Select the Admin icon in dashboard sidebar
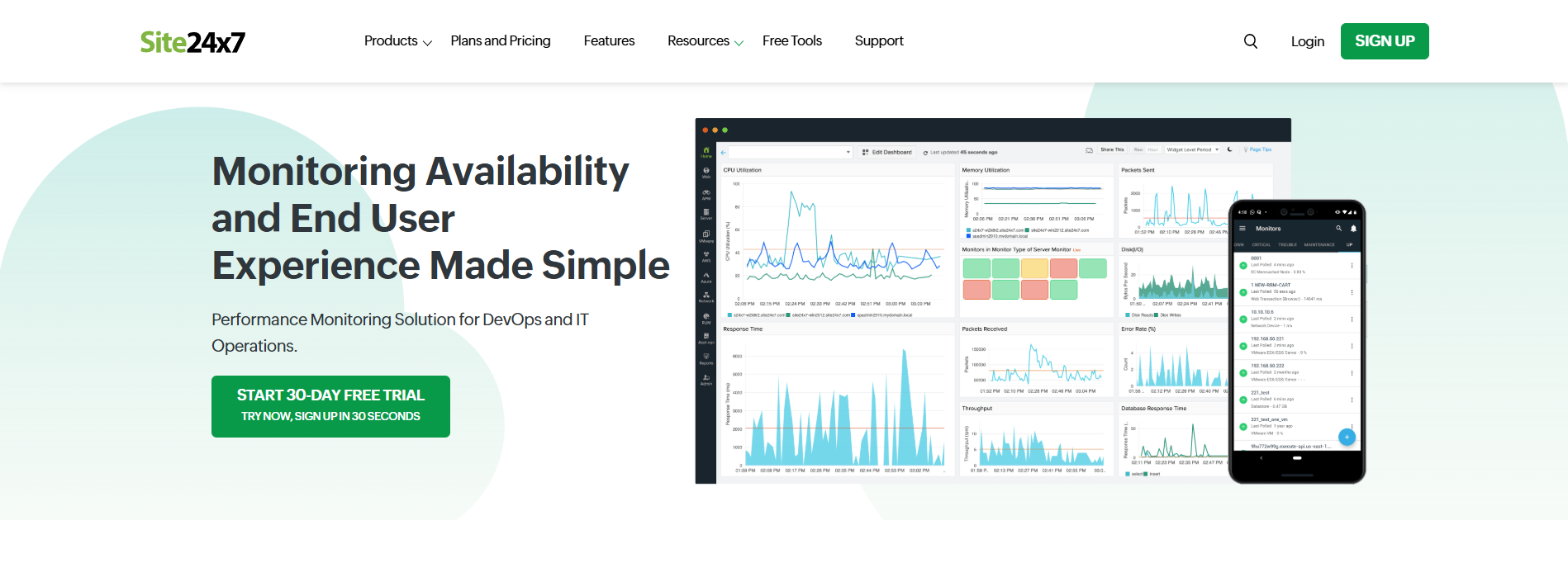 point(706,380)
